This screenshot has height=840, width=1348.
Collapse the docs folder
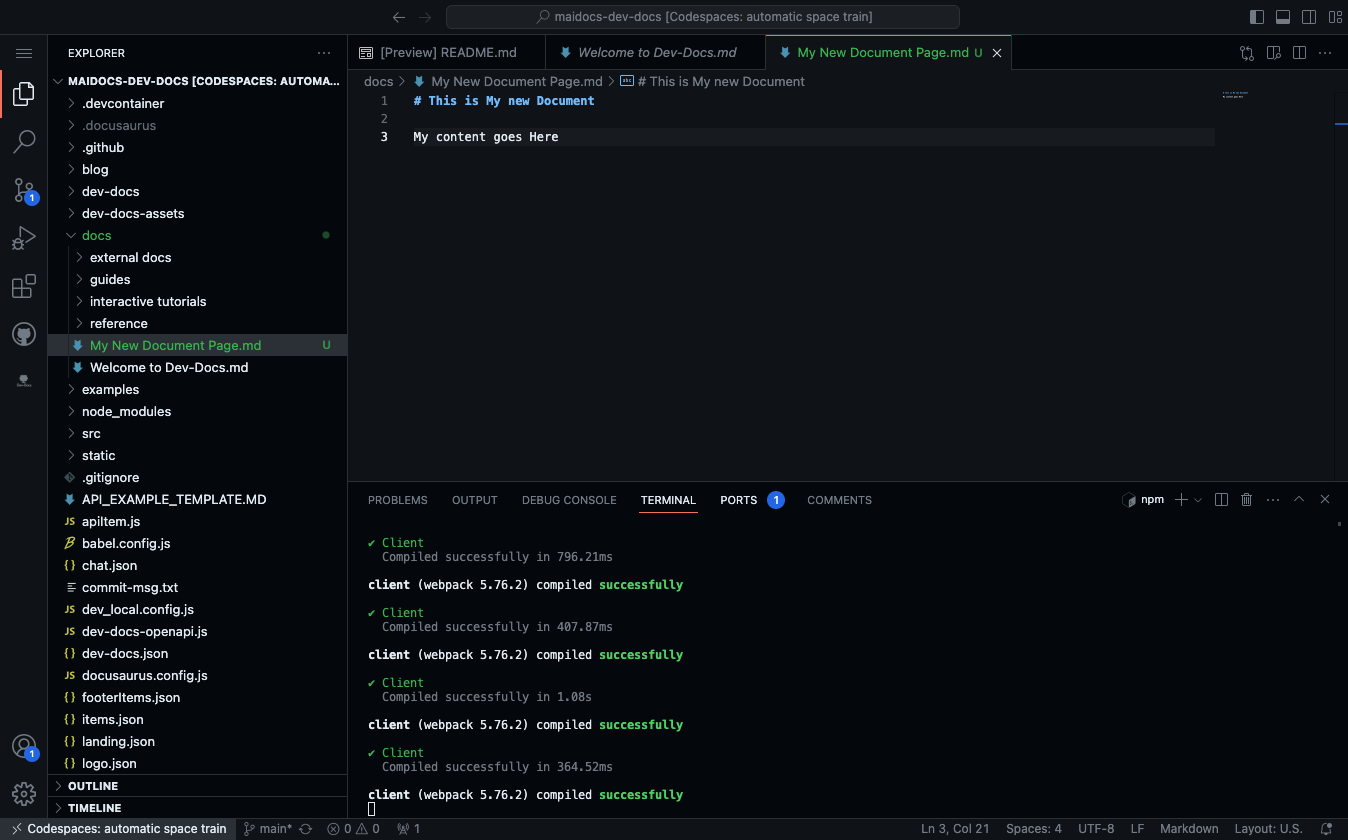(96, 235)
